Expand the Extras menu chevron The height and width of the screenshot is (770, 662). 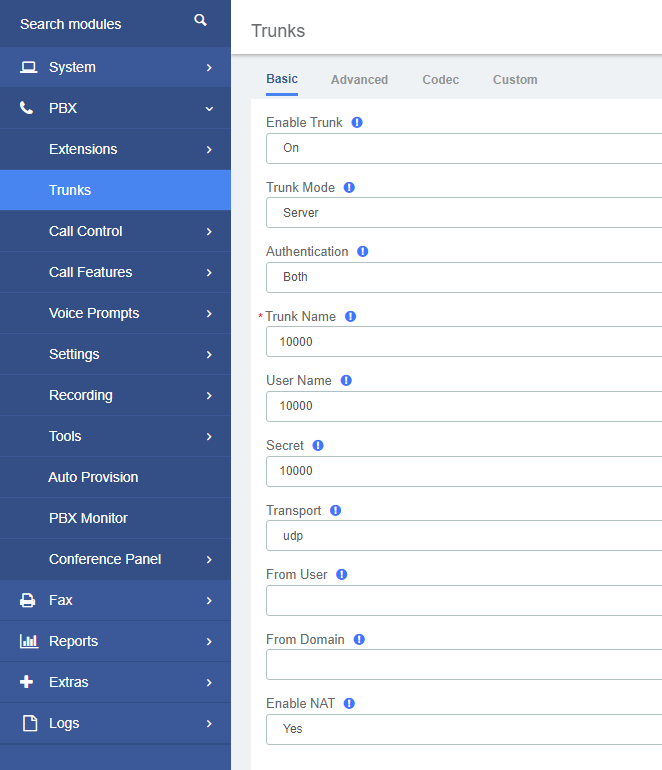[x=209, y=683]
